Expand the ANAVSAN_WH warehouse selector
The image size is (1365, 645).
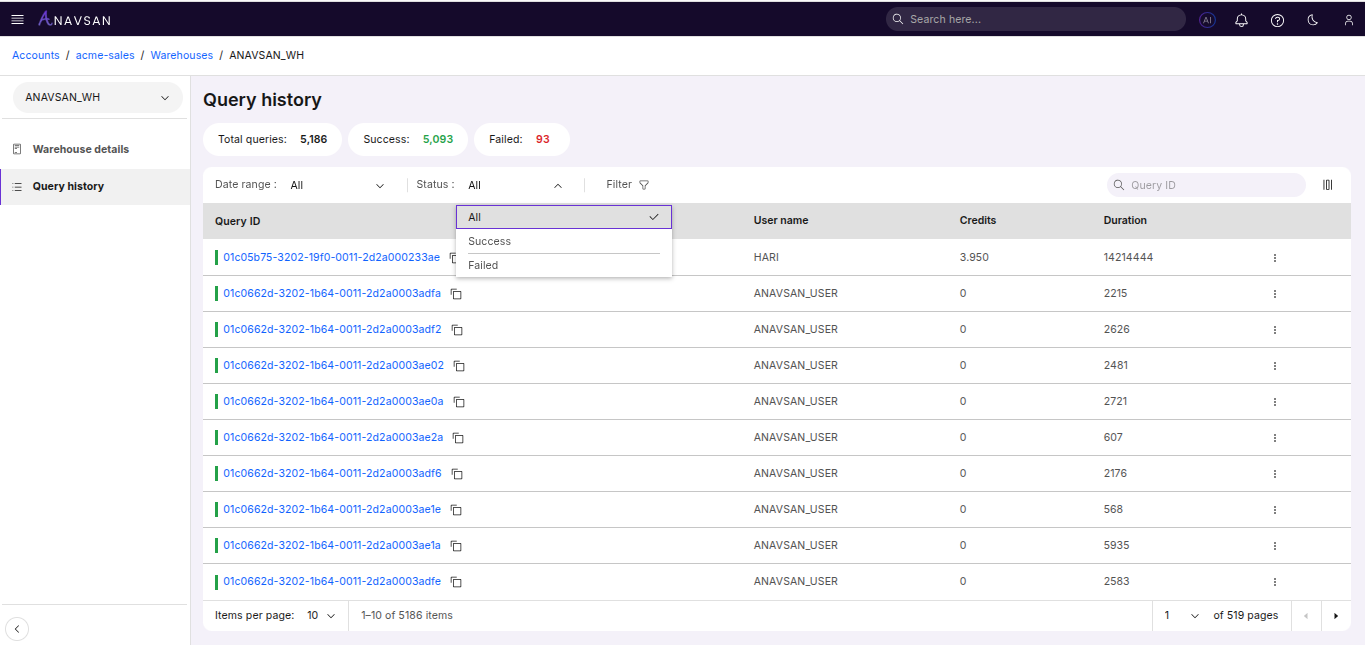coord(97,98)
